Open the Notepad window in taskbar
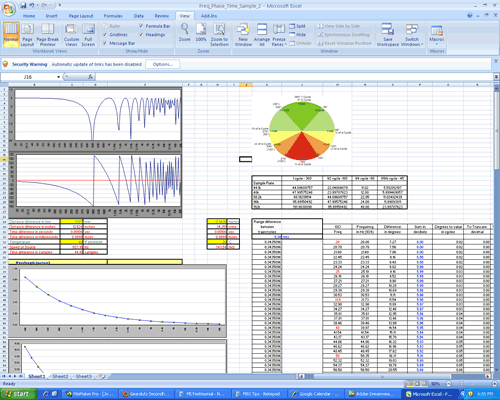500x400 pixels. pyautogui.click(x=259, y=394)
